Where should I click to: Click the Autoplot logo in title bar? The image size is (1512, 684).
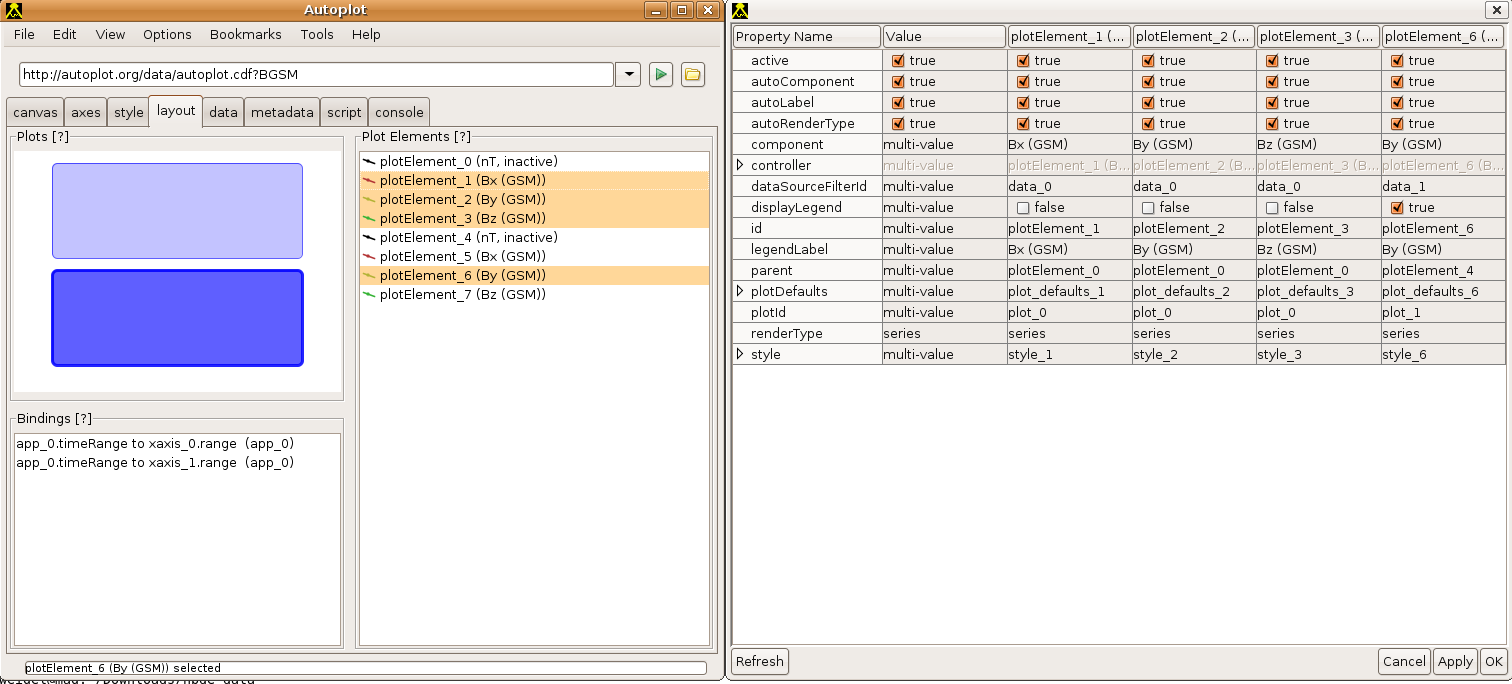(14, 10)
